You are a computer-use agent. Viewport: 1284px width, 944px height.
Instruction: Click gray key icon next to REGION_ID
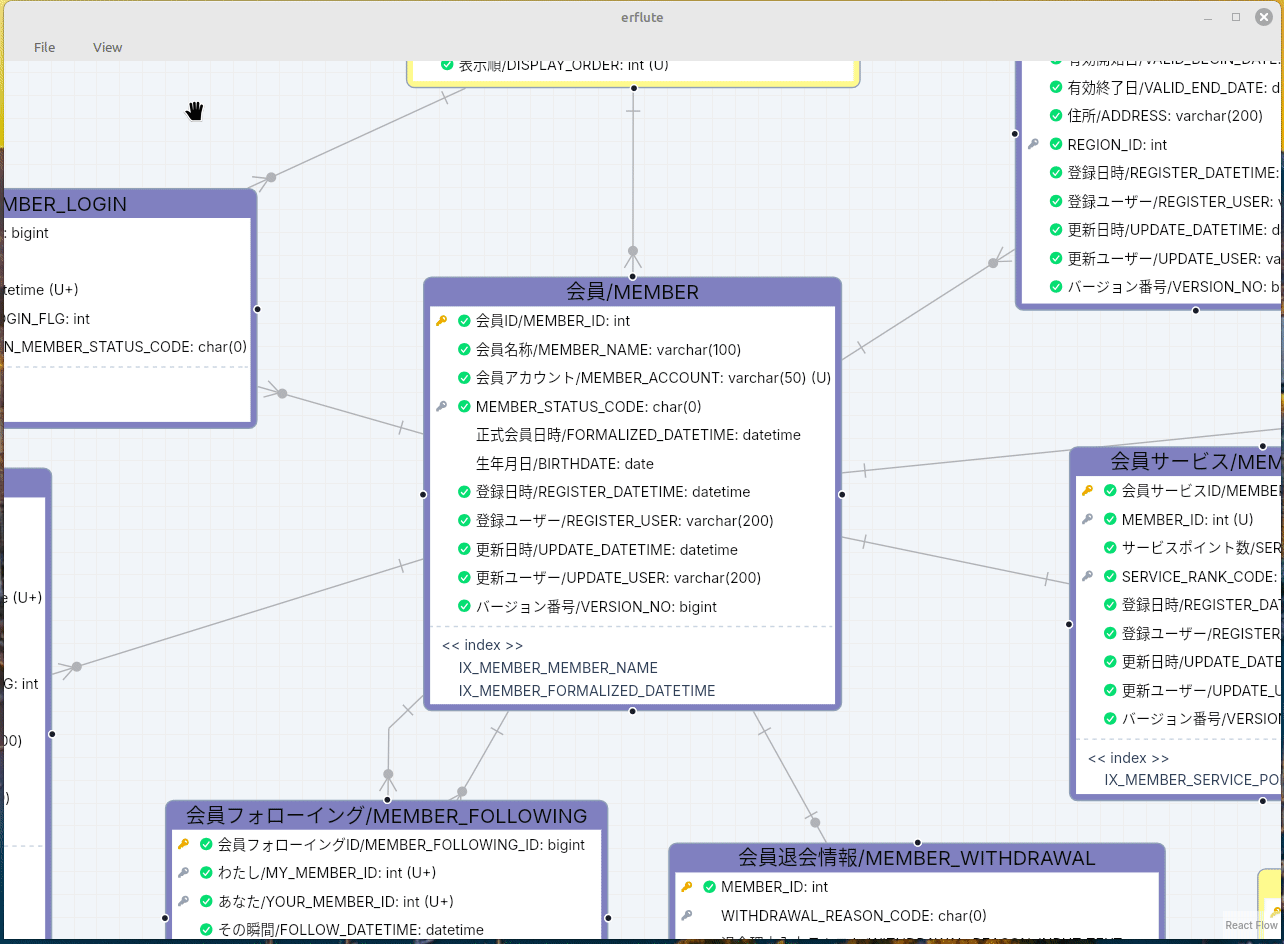pos(1033,145)
